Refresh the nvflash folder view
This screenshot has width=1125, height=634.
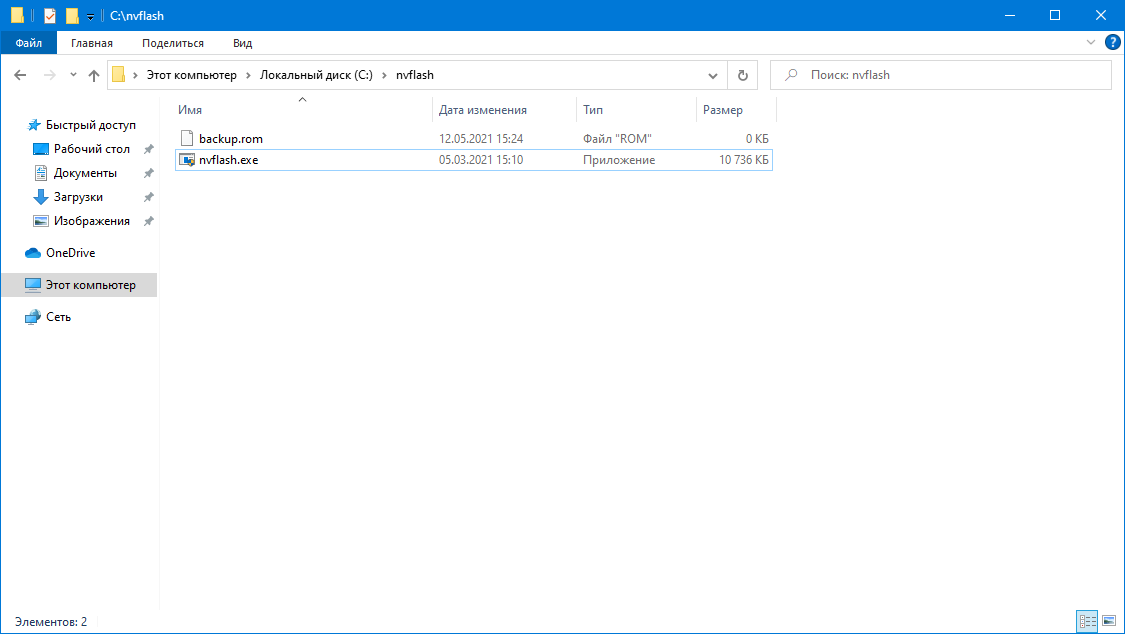click(743, 75)
